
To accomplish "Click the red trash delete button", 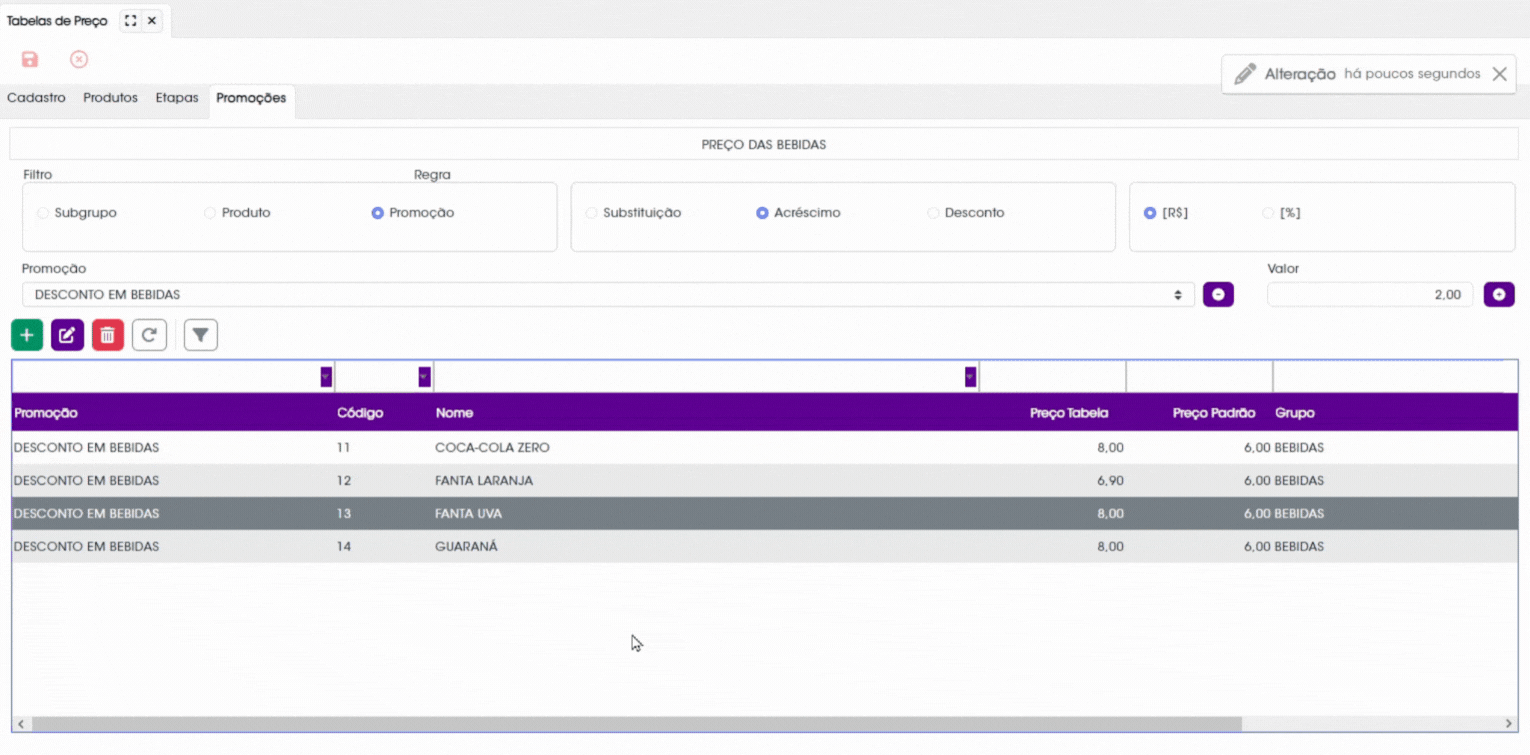I will (108, 335).
